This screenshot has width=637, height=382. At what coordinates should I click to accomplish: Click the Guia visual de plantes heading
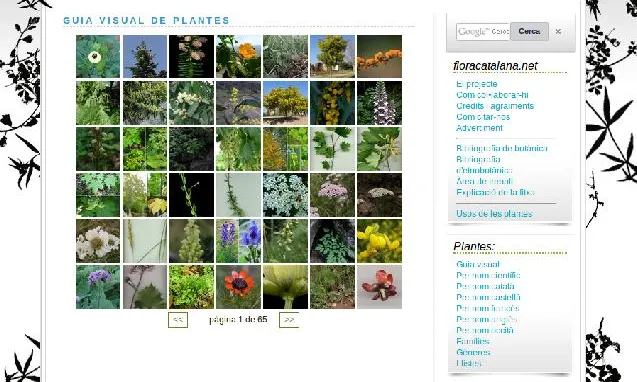pos(147,20)
